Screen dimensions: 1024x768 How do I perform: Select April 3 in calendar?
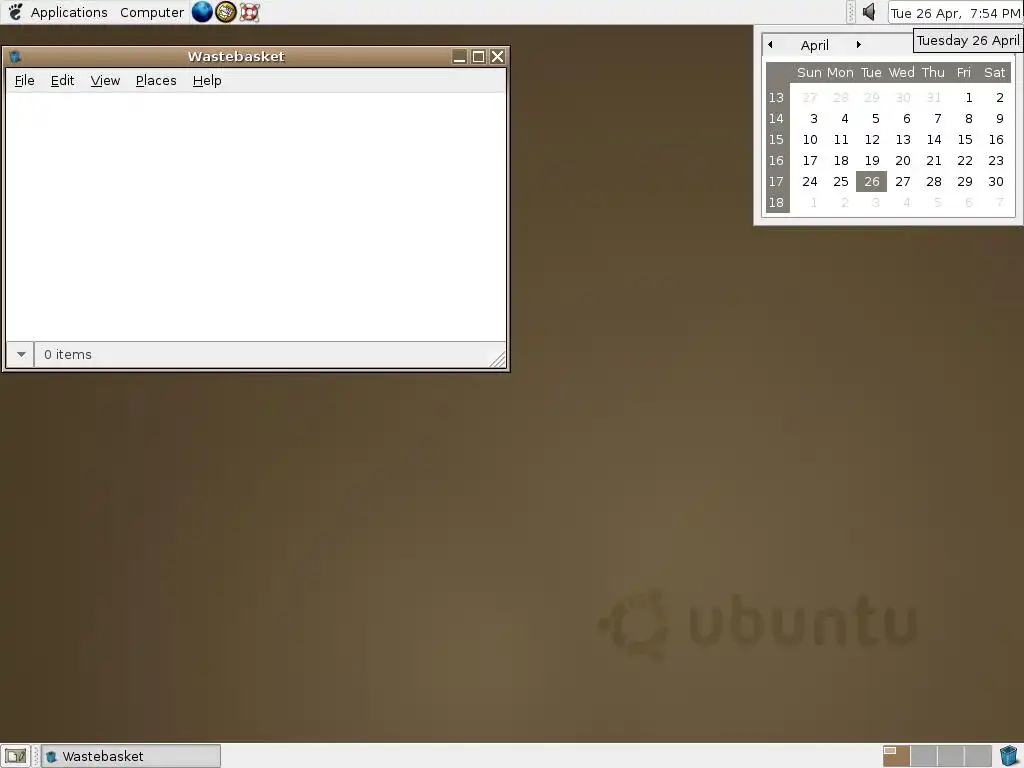point(814,119)
